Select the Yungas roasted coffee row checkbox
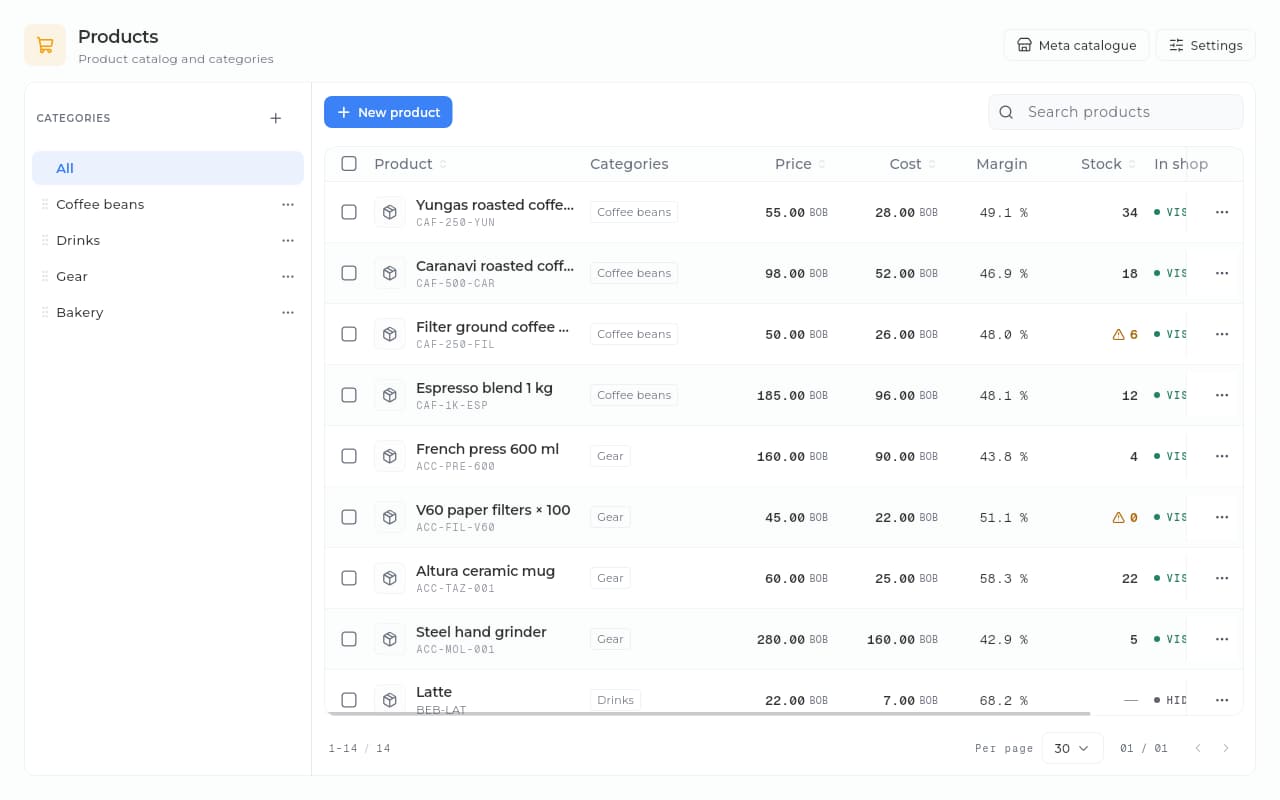 point(349,212)
